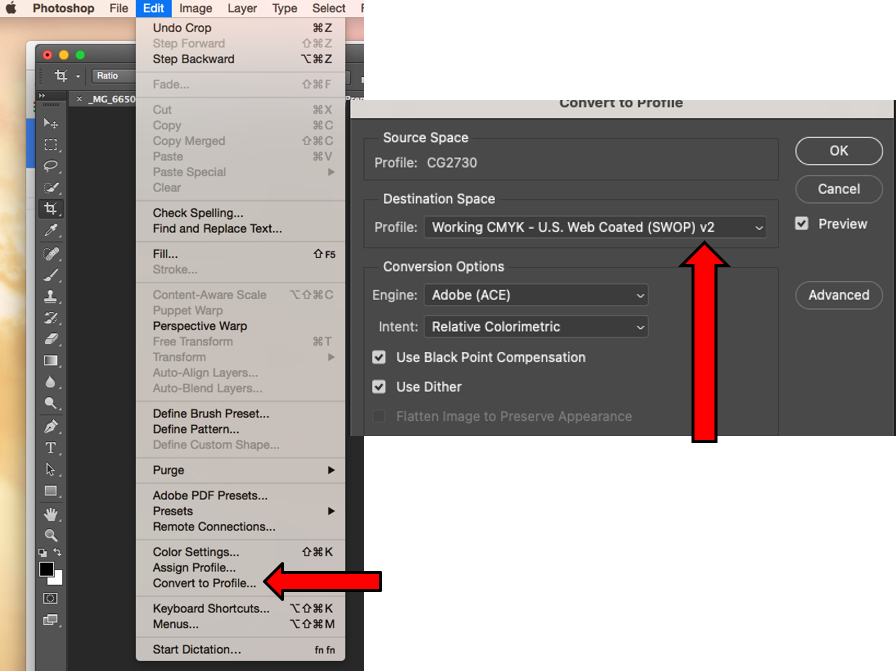Select the Move tool

[x=50, y=123]
